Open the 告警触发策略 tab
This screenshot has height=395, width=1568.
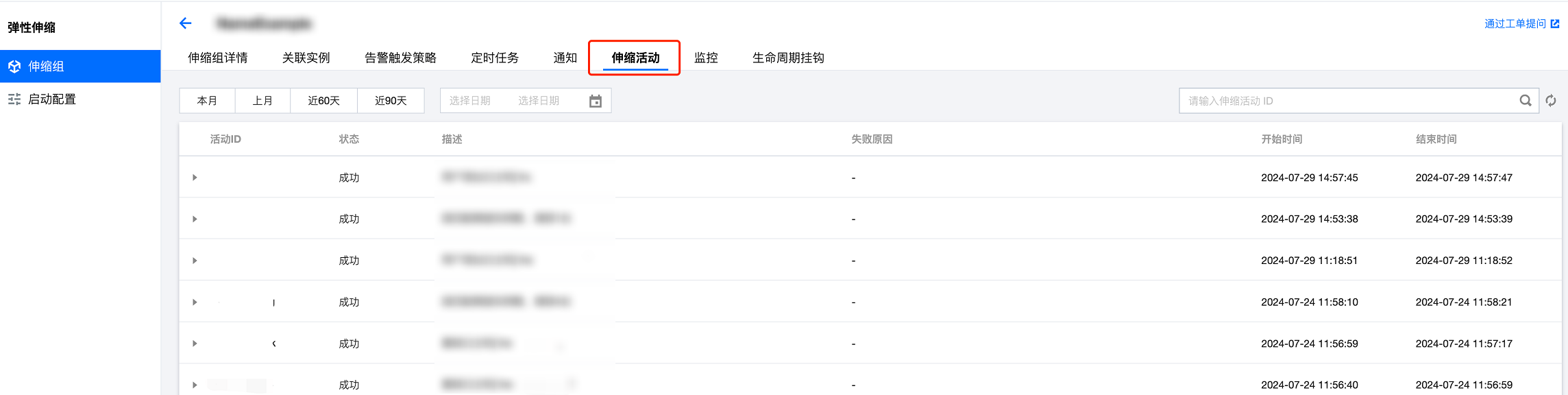(400, 58)
